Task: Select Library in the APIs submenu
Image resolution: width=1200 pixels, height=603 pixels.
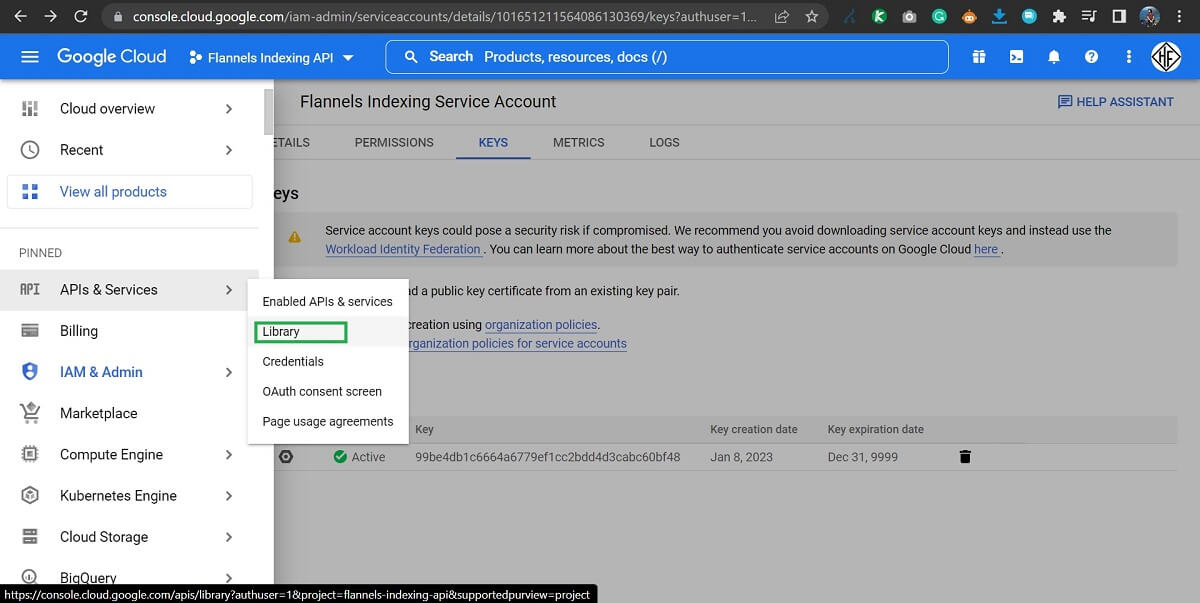Action: pos(328,331)
